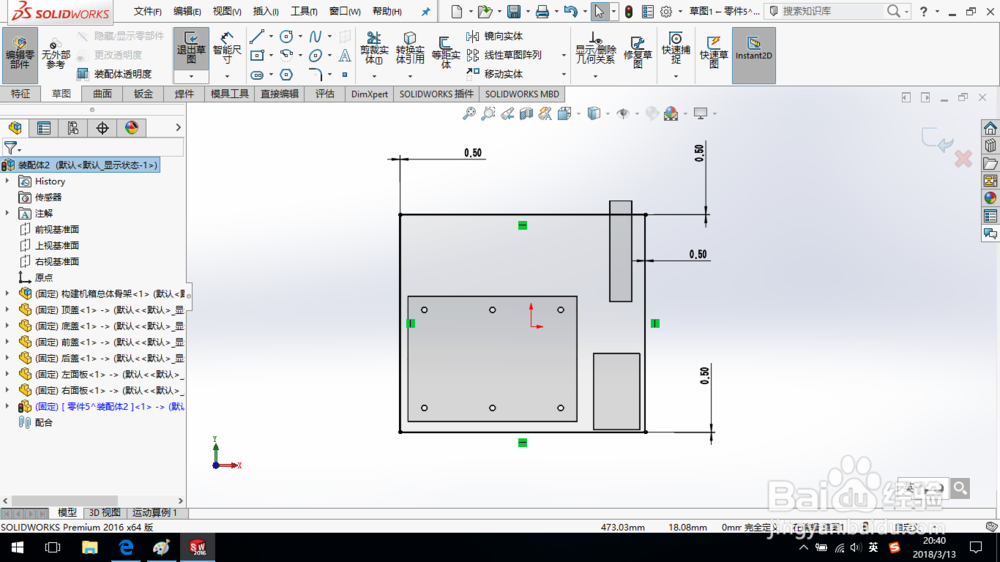The image size is (1000, 562).
Task: Open Display/Delete Relations (显示/删除几何关系)
Action: (595, 48)
